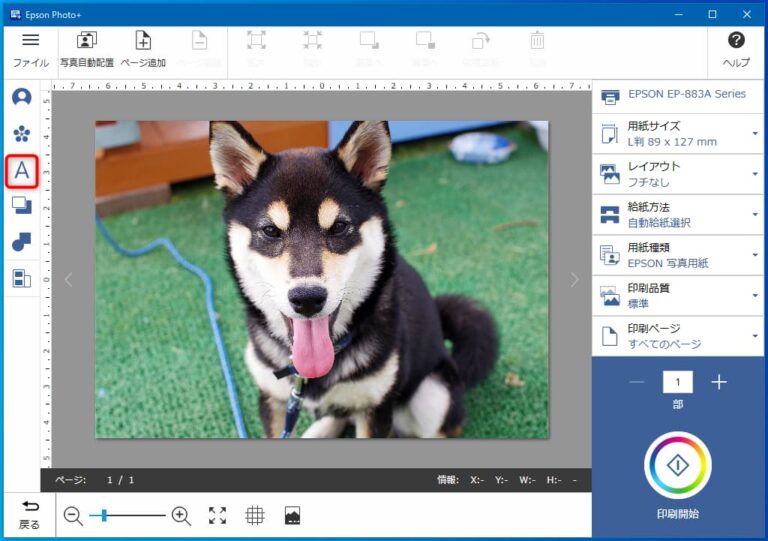Click the dog photo on canvas
Viewport: 768px width, 541px height.
[322, 280]
